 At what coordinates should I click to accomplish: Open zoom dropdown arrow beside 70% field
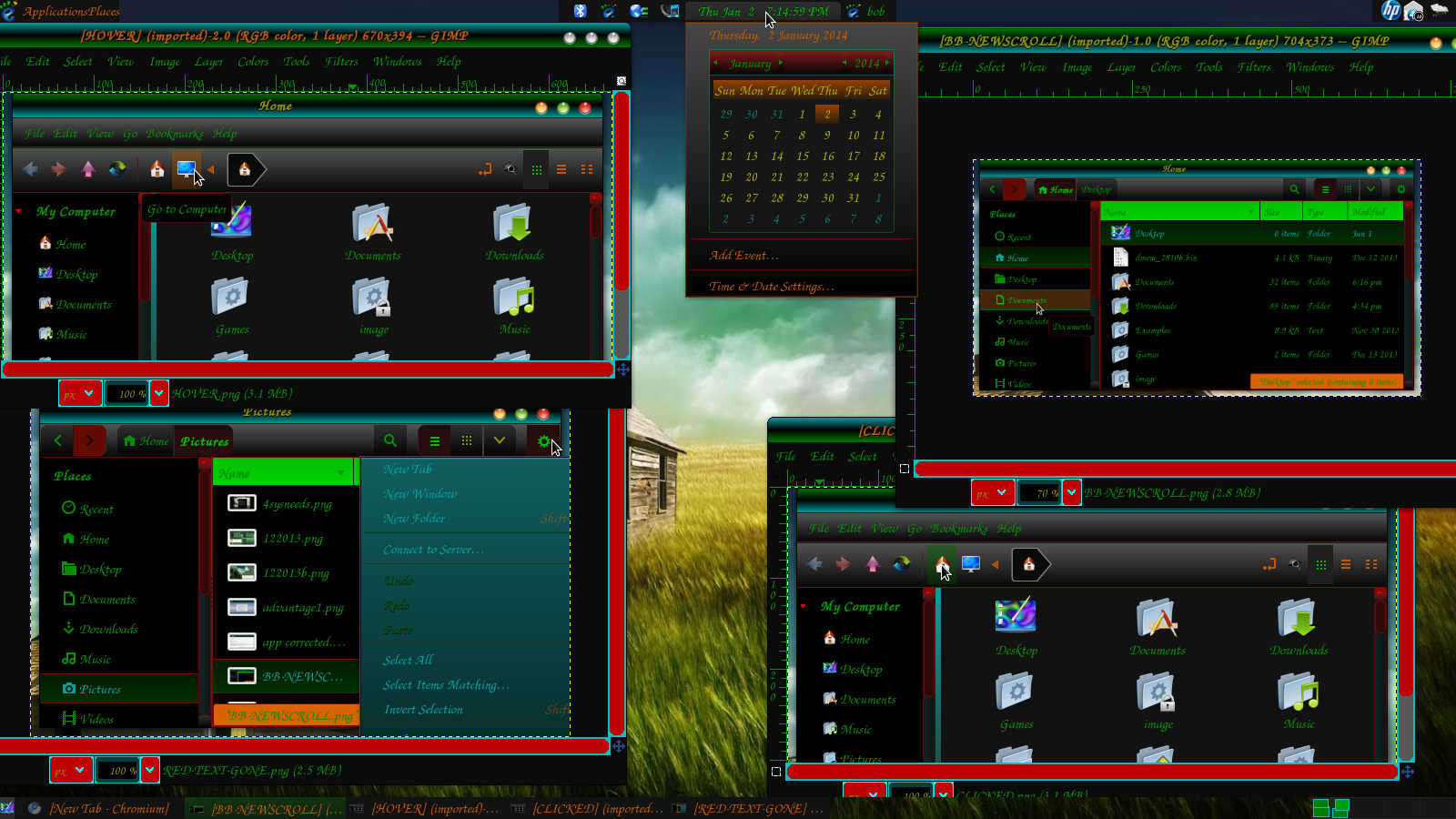click(x=1072, y=492)
